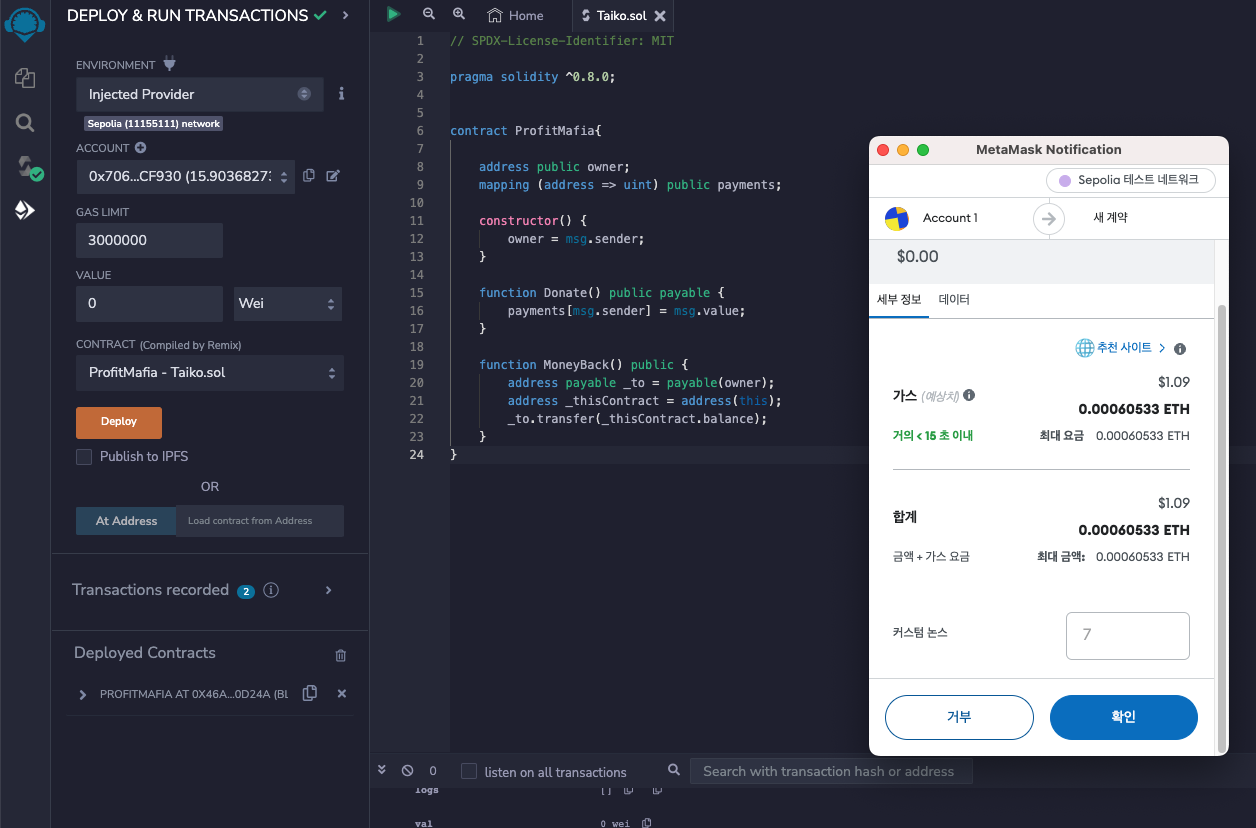This screenshot has width=1256, height=828.
Task: Click the MetaMask popup vertical scrollbar
Action: pyautogui.click(x=1222, y=530)
